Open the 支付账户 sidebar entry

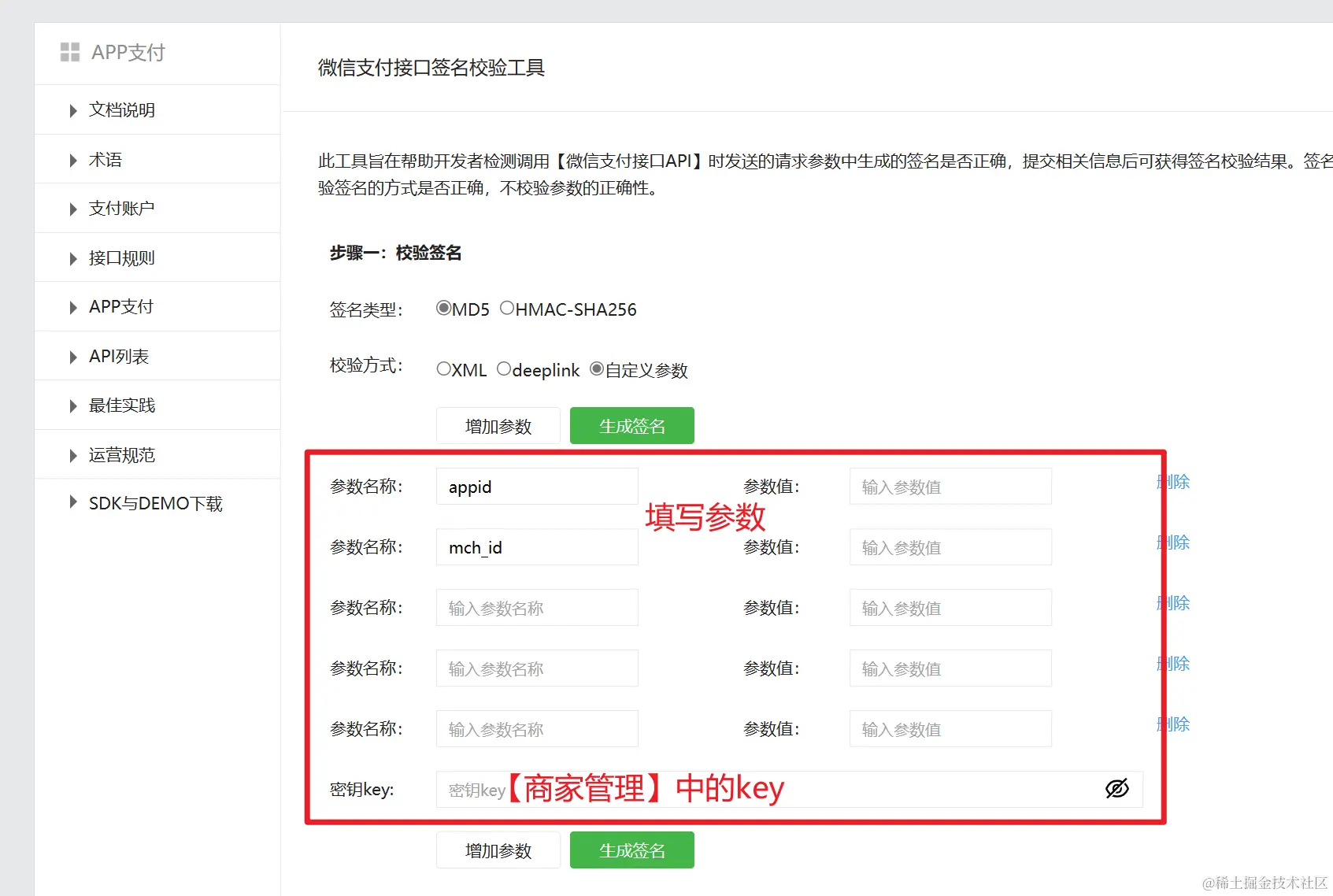pyautogui.click(x=119, y=208)
